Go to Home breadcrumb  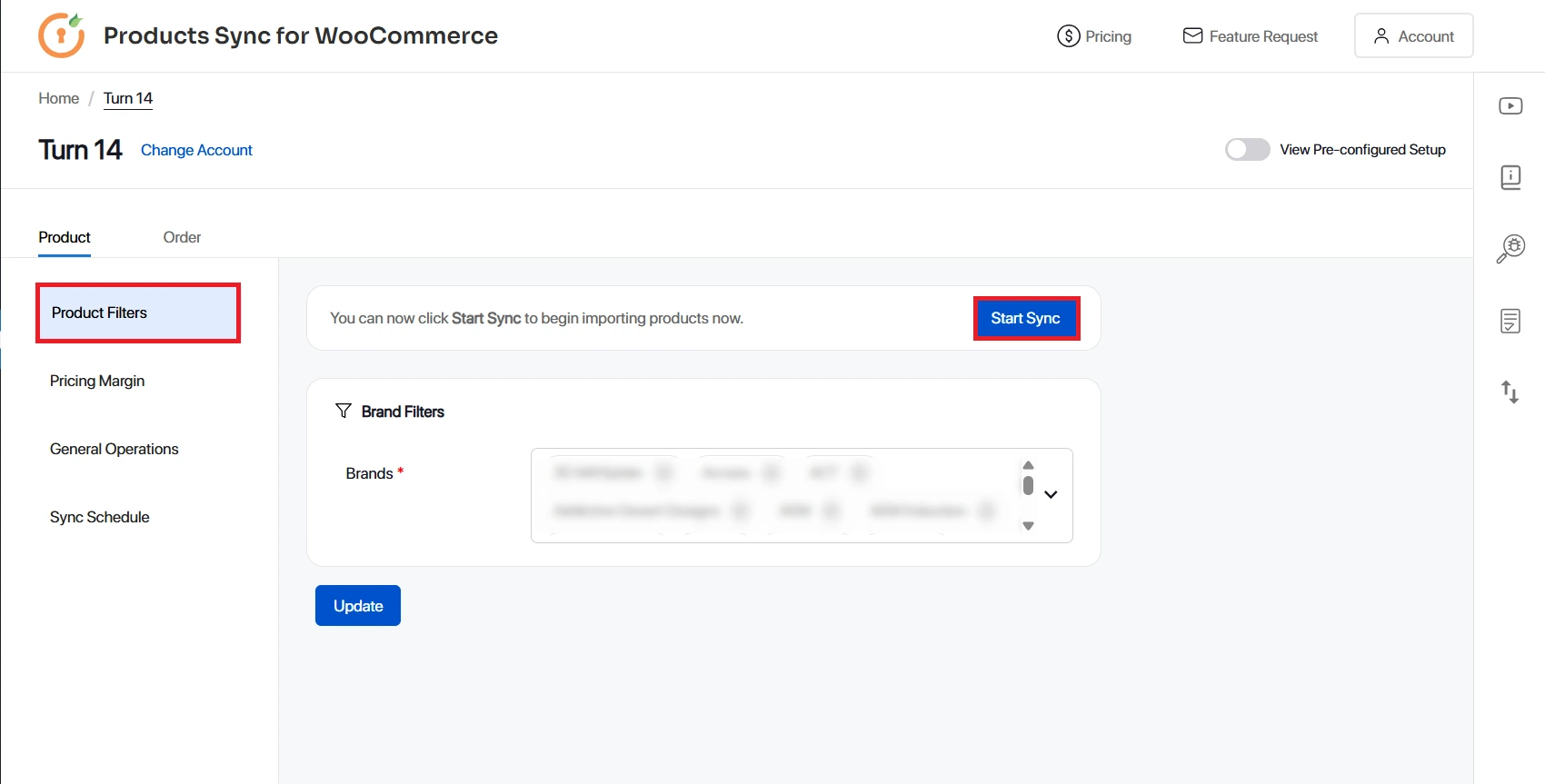tap(58, 98)
